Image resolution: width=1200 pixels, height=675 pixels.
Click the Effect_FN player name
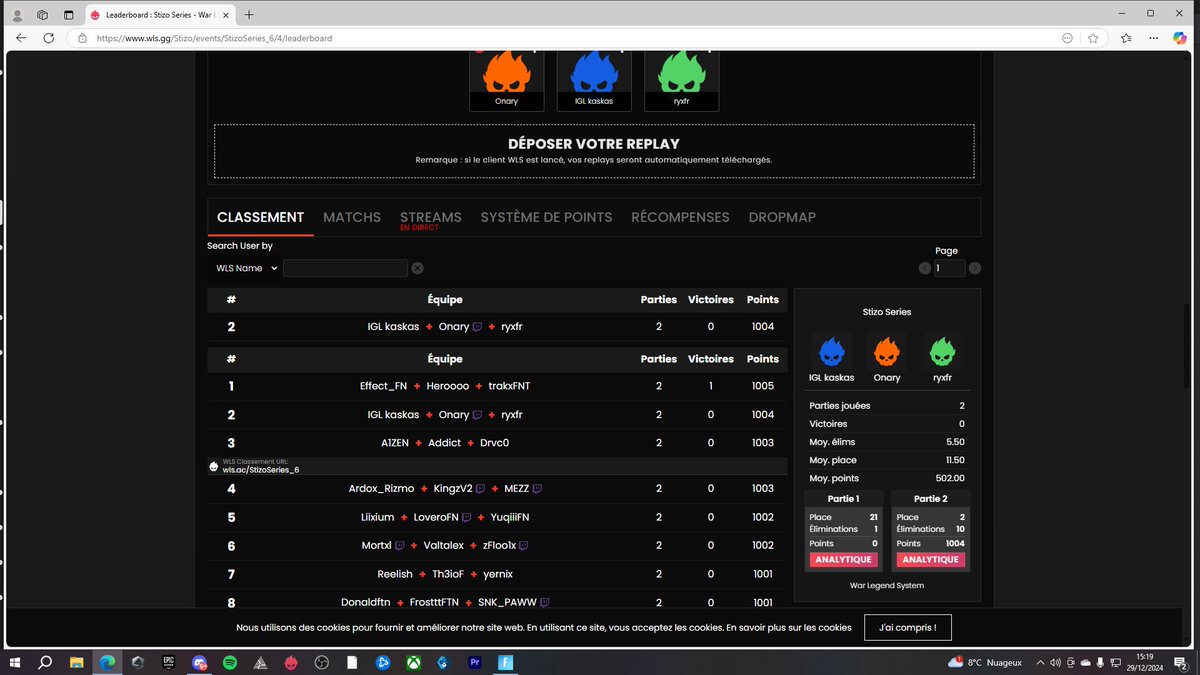coord(384,386)
